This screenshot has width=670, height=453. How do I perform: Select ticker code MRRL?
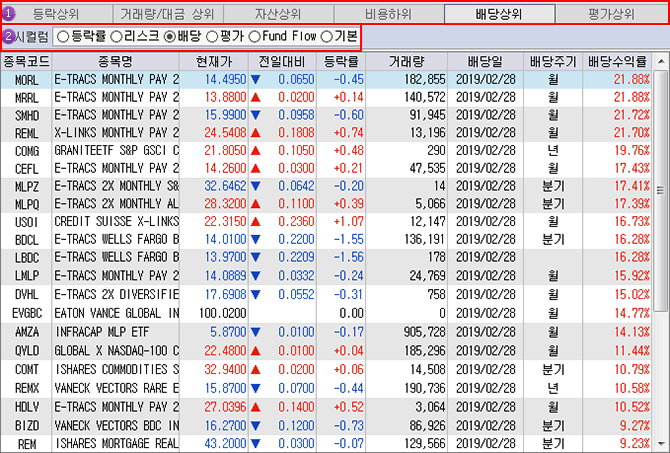point(26,98)
